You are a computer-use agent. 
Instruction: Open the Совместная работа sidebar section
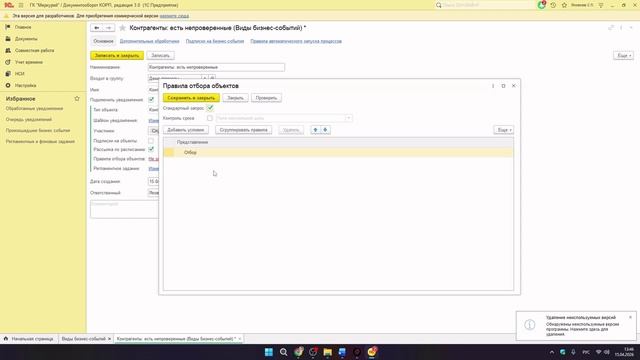pos(34,50)
